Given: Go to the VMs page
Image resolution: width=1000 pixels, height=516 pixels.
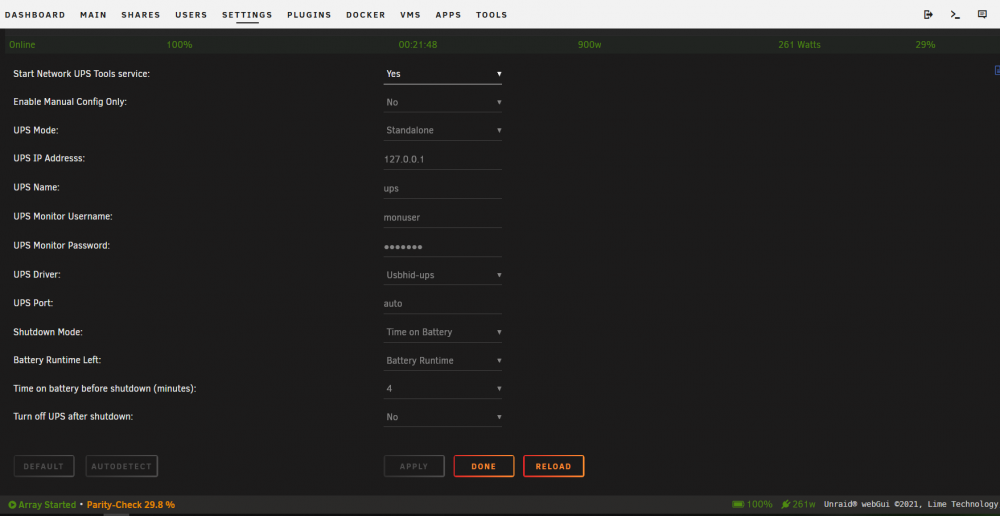Looking at the screenshot, I should pyautogui.click(x=410, y=15).
